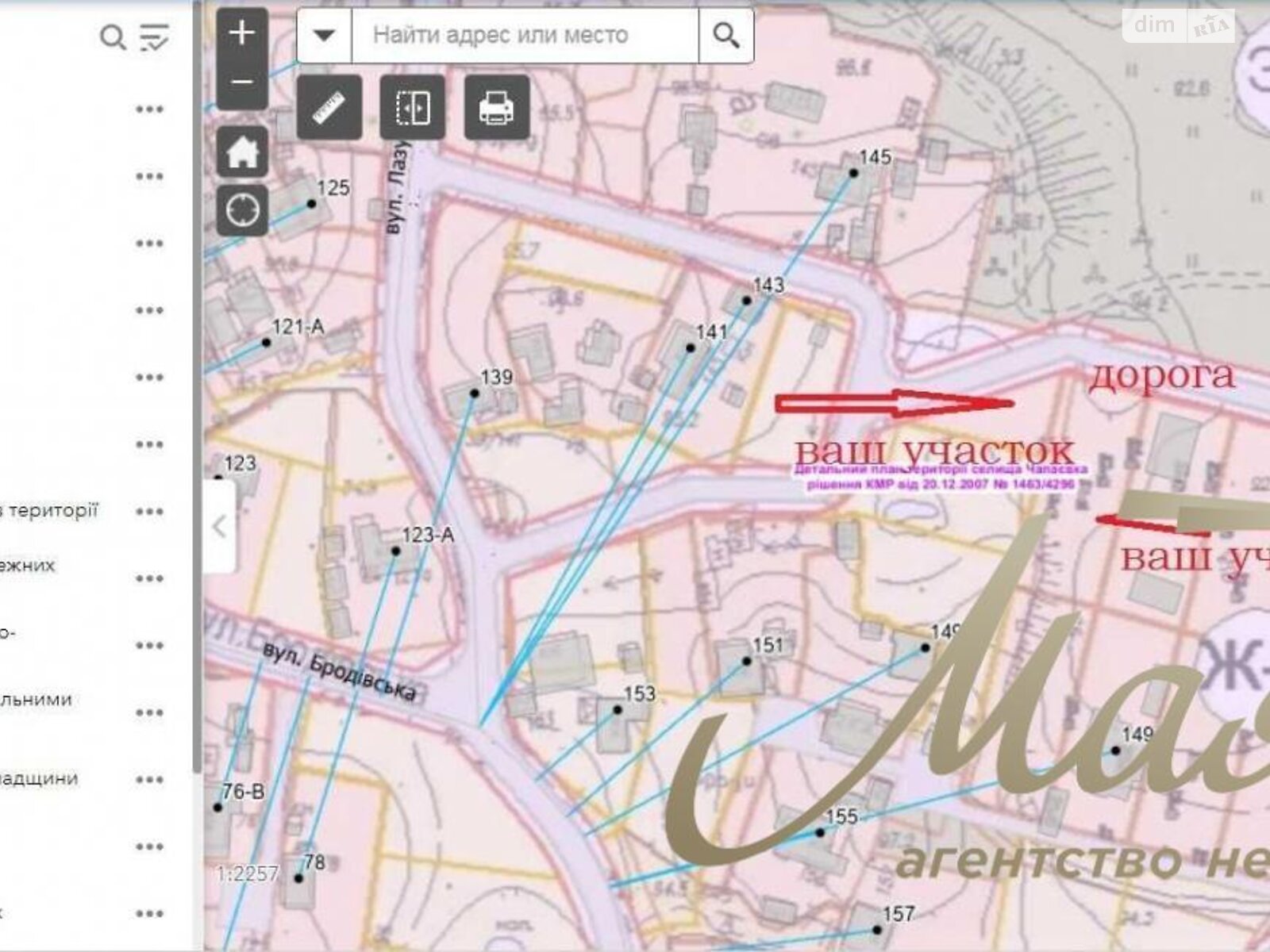Screen dimensions: 1270x952
Task: Select address point 157 on the map
Action: point(877,930)
